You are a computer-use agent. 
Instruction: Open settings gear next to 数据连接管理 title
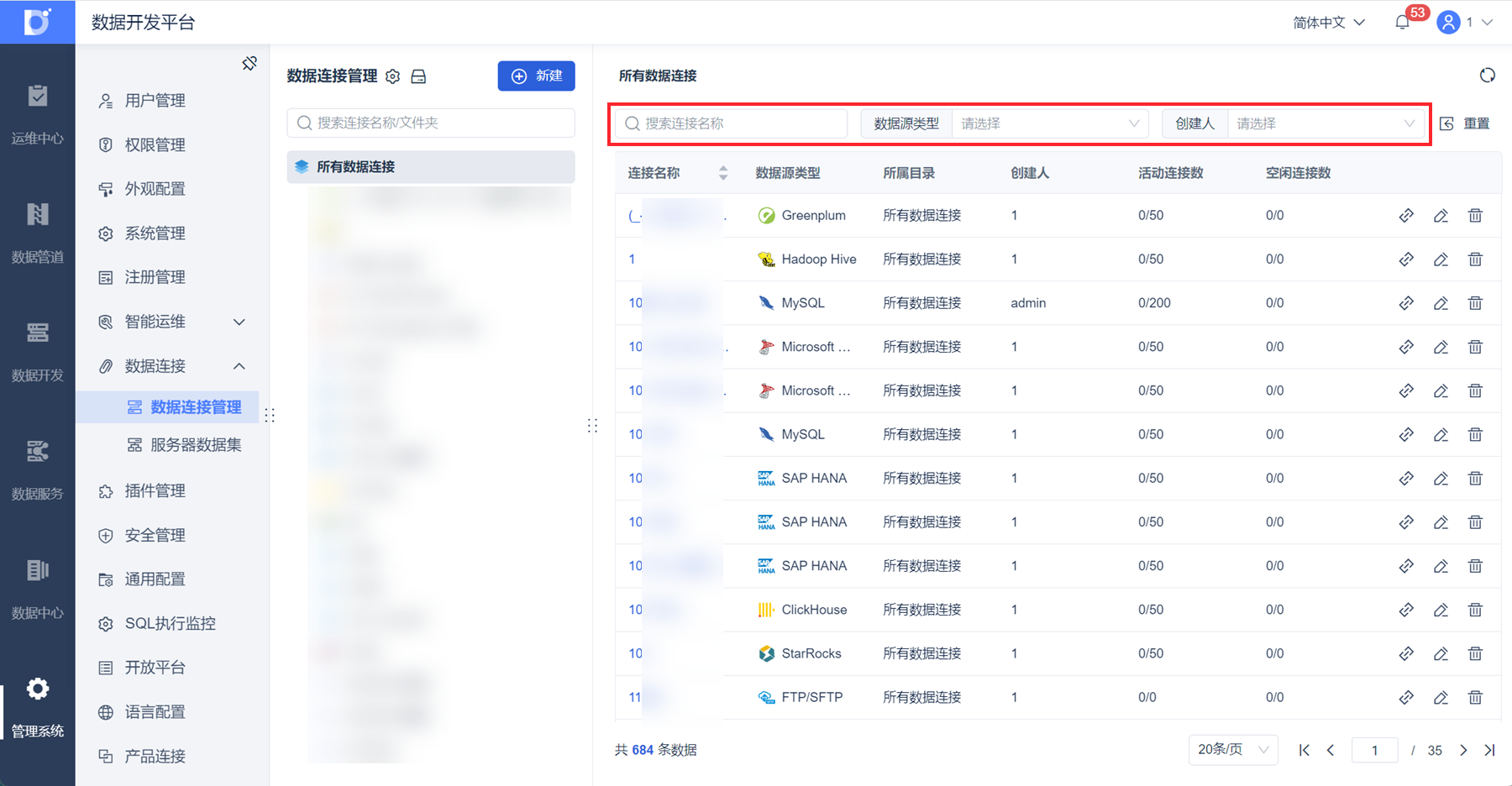pos(392,76)
